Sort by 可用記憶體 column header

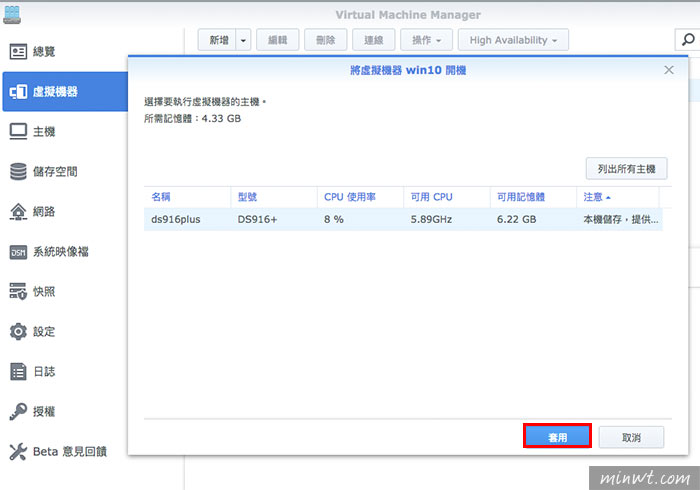(x=533, y=197)
